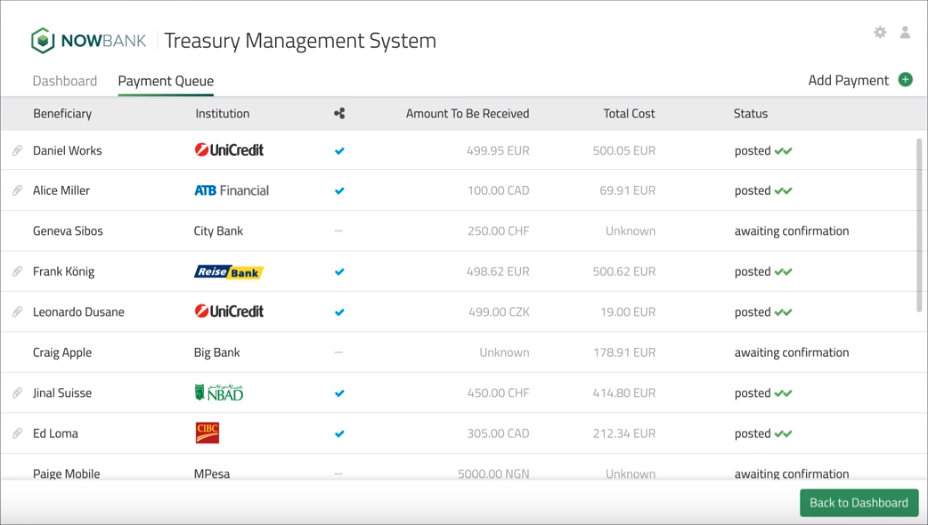Click the MPesa institution cell
Viewport: 928px width, 525px height.
point(211,474)
